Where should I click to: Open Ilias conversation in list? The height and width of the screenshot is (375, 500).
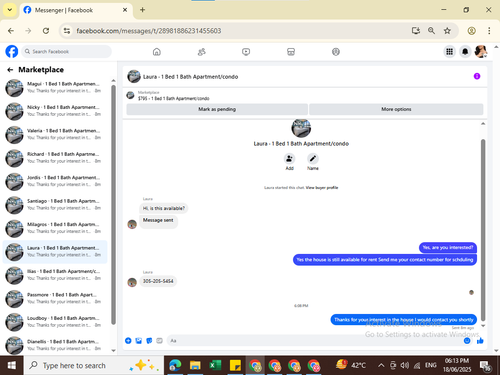click(55, 275)
